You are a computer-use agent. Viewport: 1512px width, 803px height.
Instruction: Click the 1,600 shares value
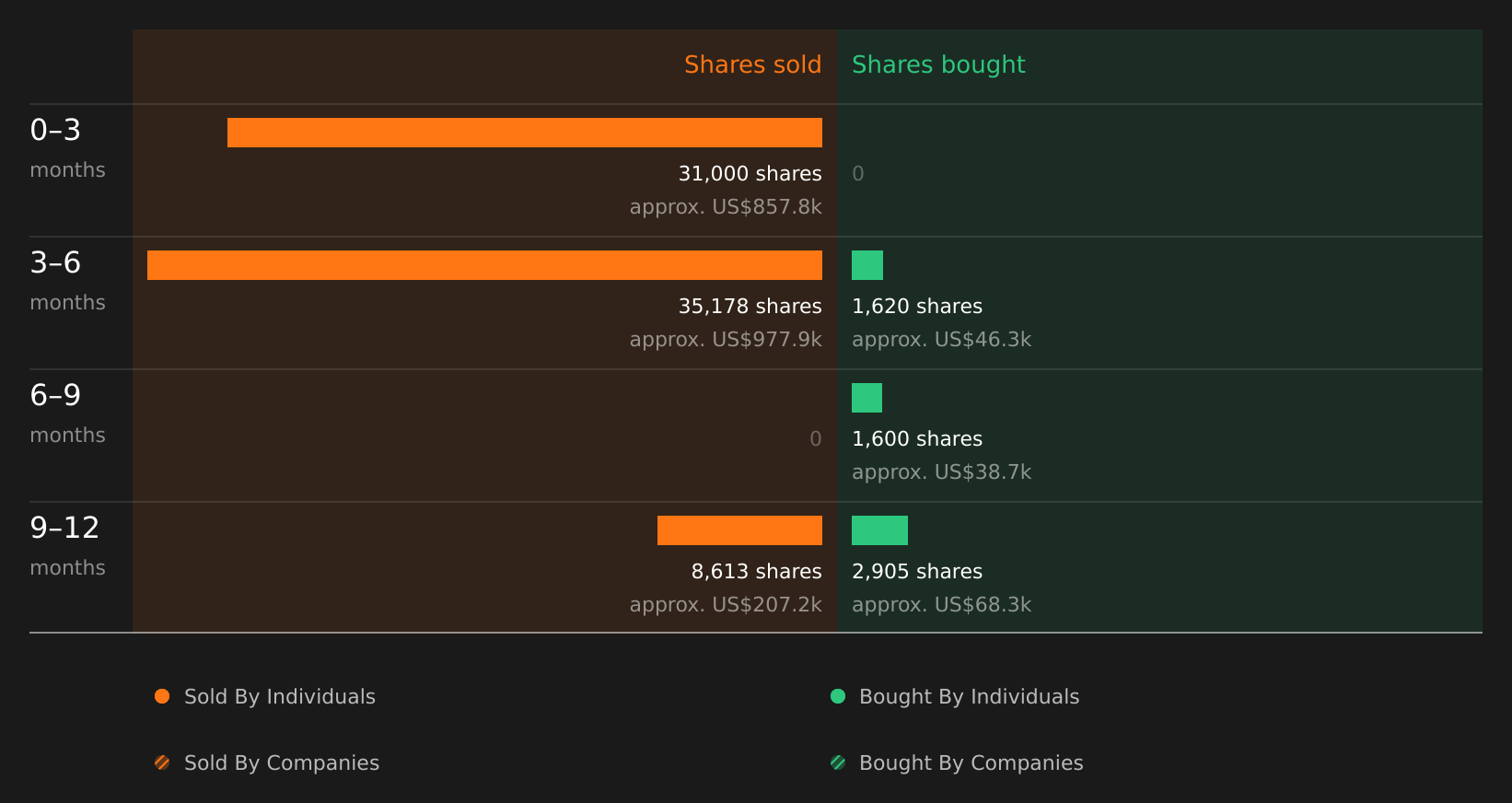click(x=917, y=439)
